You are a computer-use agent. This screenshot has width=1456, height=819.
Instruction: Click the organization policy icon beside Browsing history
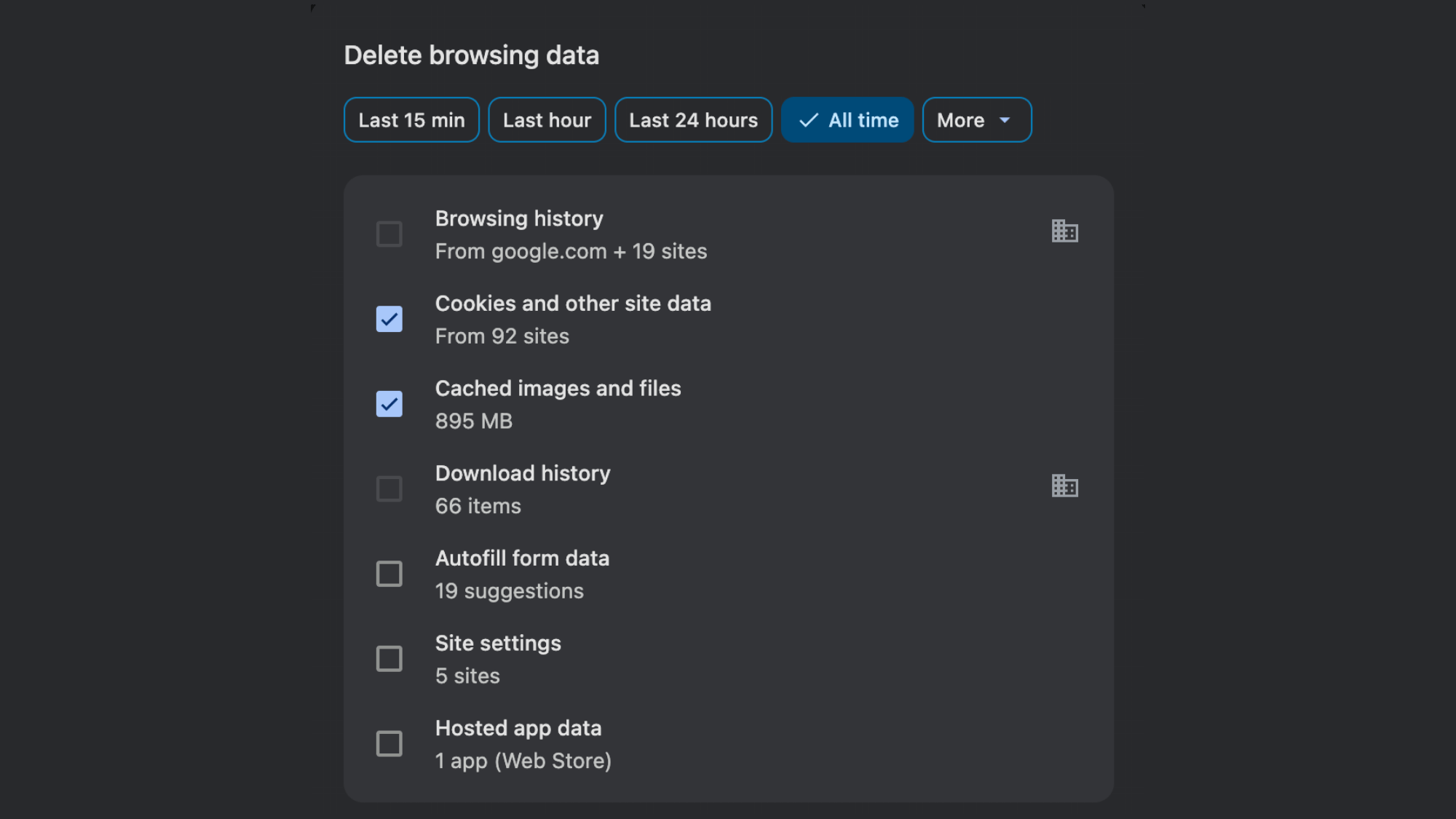(x=1064, y=231)
